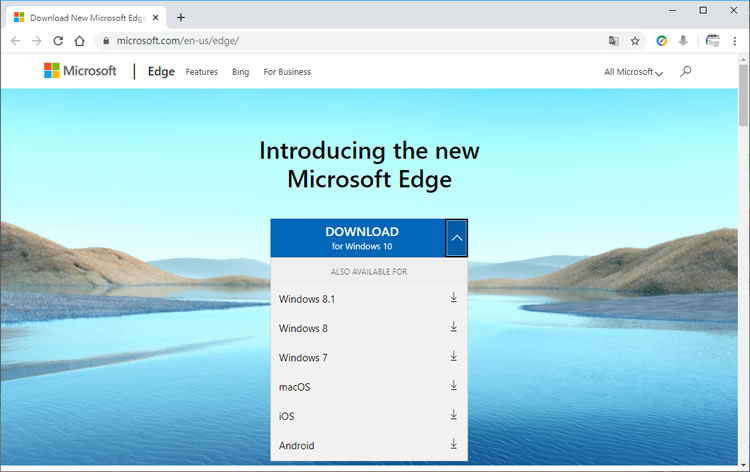Image resolution: width=750 pixels, height=472 pixels.
Task: Open Chrome's three-dot menu
Action: pos(734,41)
